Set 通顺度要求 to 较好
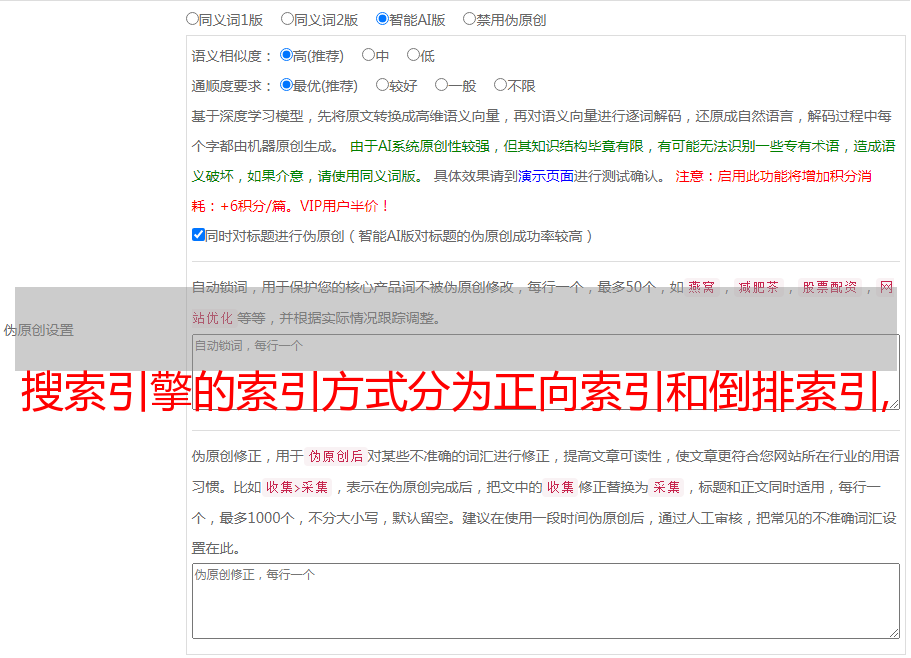 click(382, 85)
